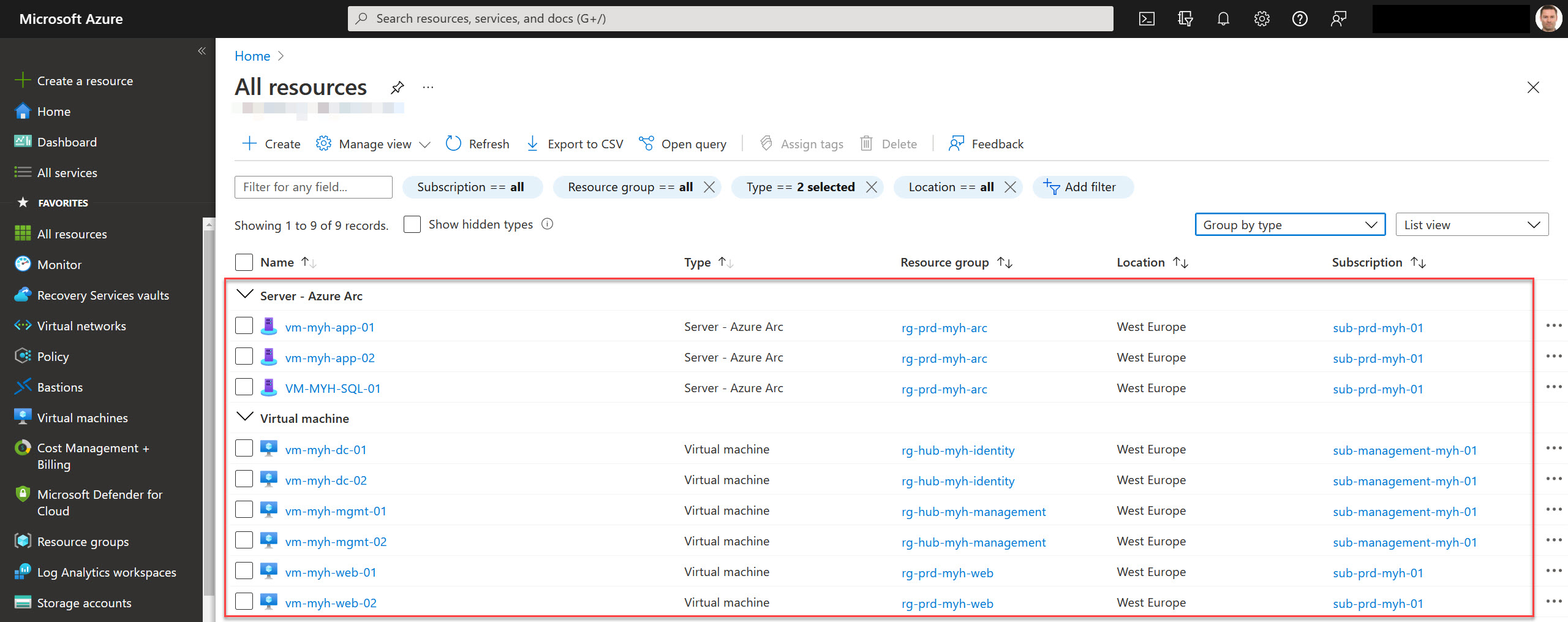Image resolution: width=1568 pixels, height=622 pixels.
Task: Click the Filter for any field input
Action: pos(313,187)
